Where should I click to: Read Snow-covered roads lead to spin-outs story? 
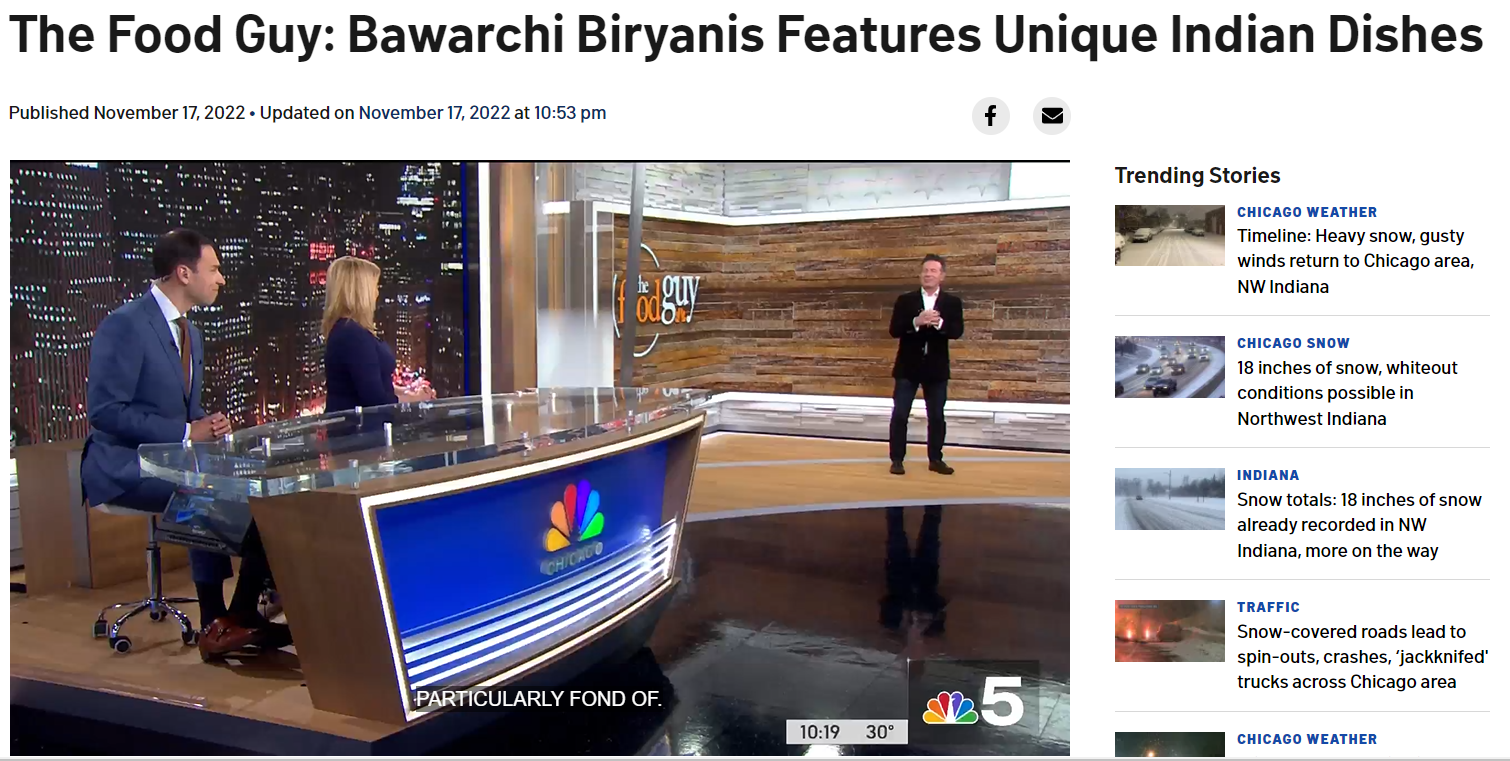tap(1363, 657)
